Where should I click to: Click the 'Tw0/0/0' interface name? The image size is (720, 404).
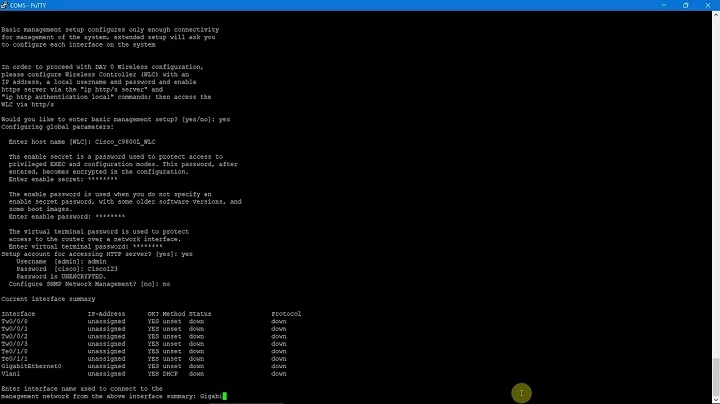point(14,321)
